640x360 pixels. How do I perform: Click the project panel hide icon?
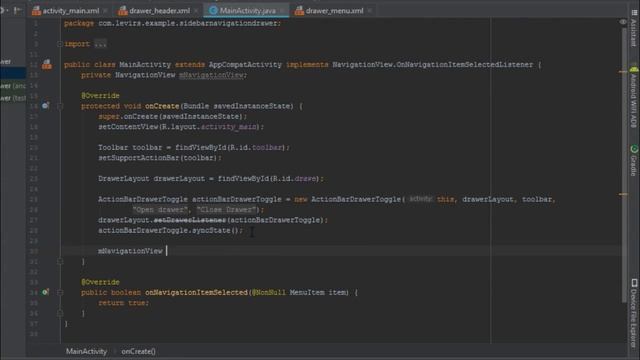[17, 11]
